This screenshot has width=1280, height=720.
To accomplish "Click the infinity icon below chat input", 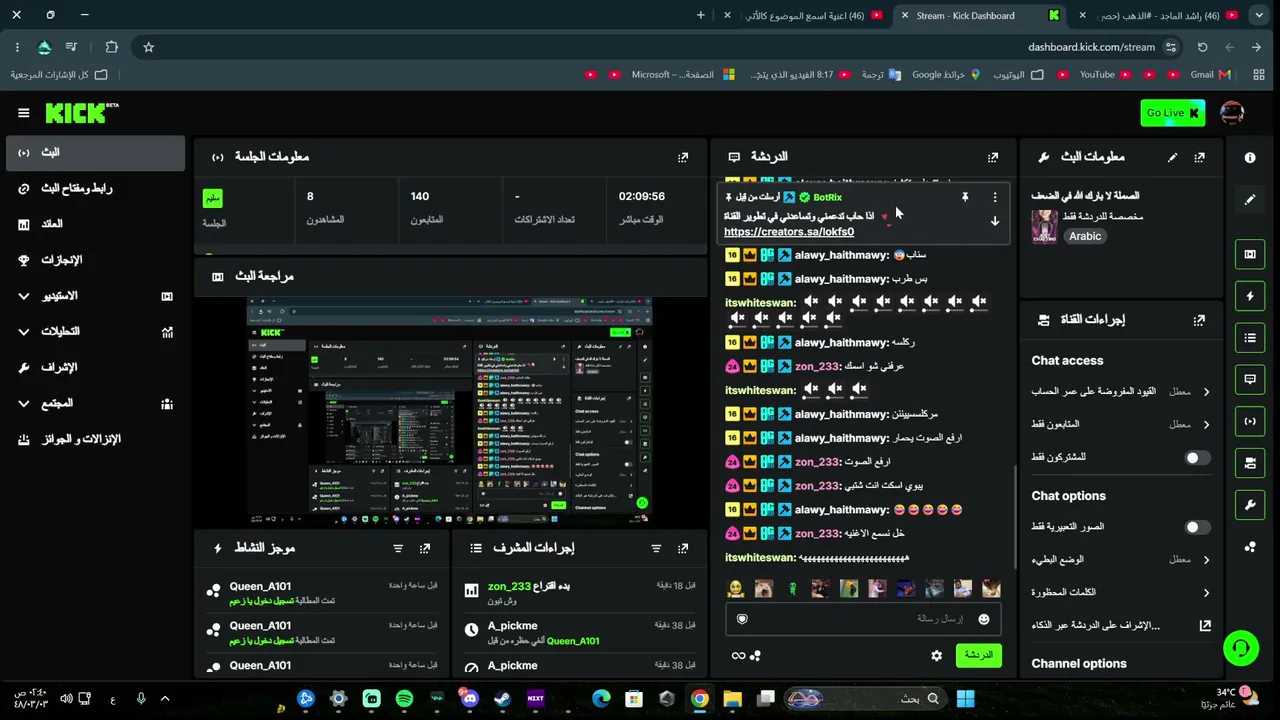I will (738, 656).
